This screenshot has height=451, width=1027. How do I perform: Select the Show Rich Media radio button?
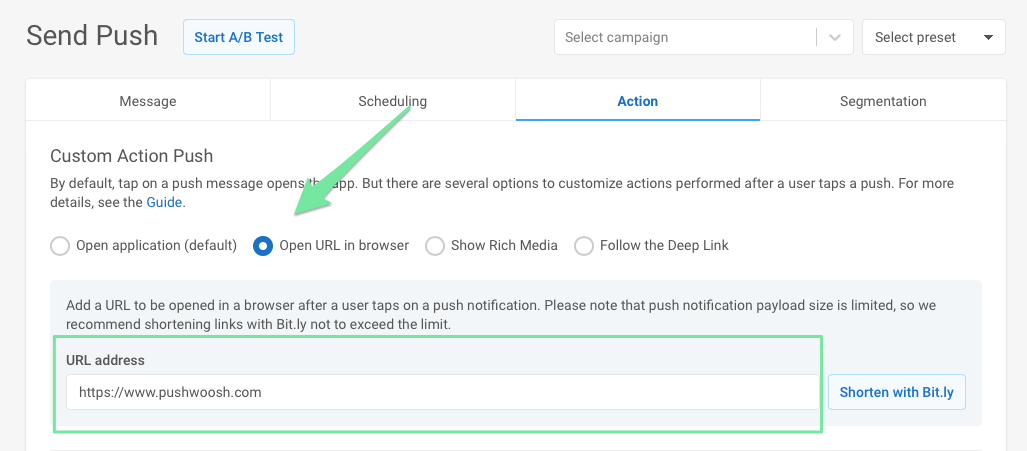(x=435, y=245)
